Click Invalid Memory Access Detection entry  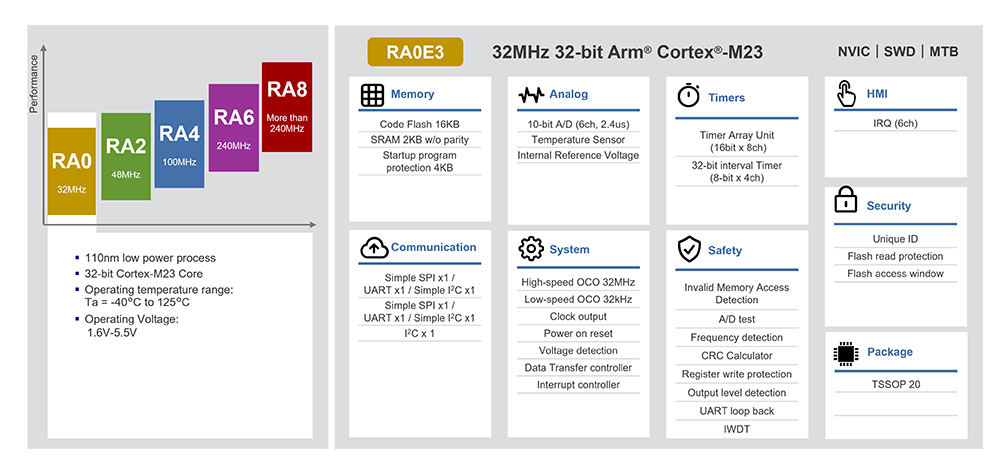click(x=737, y=293)
